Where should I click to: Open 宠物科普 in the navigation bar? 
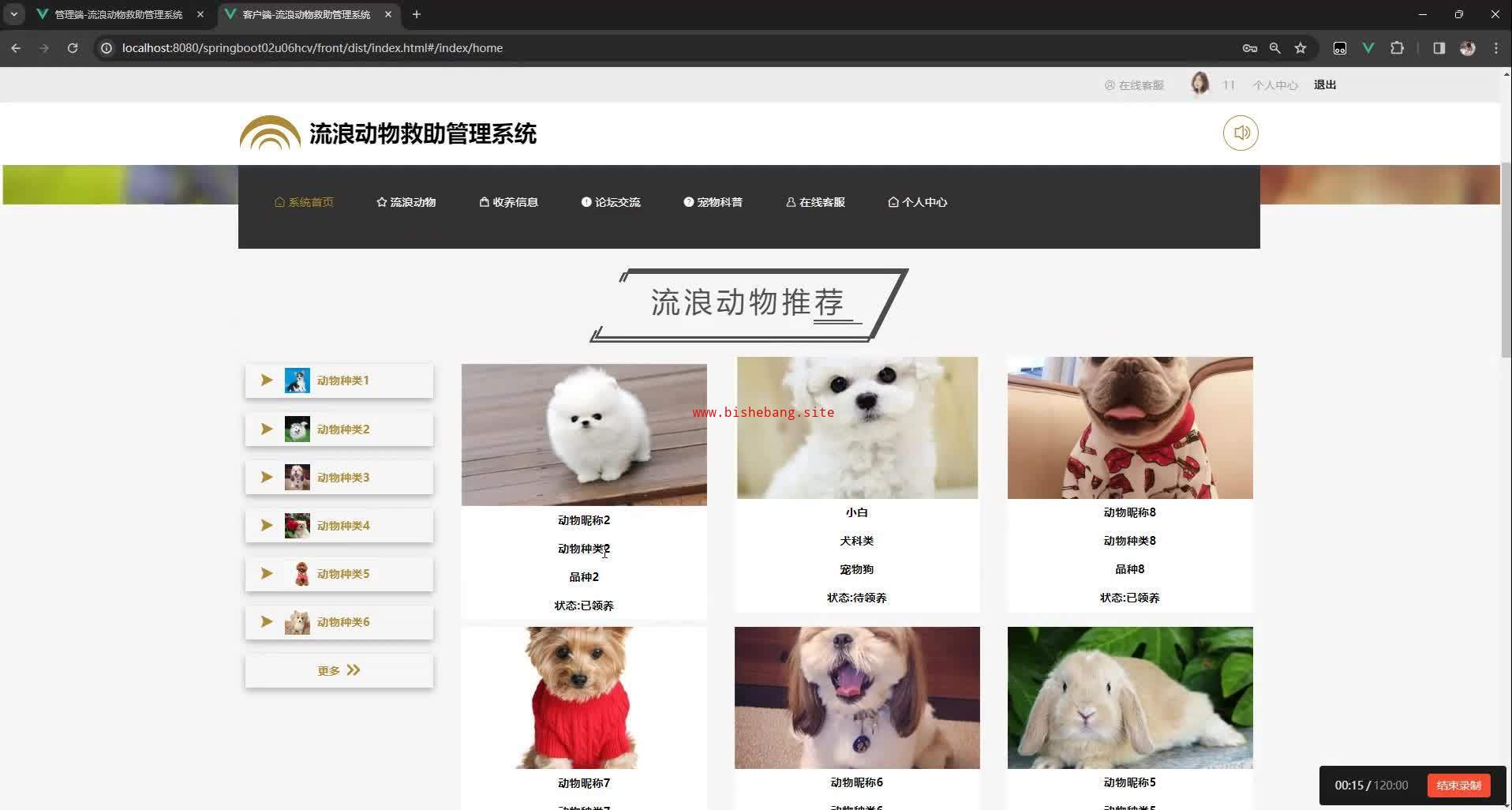(713, 202)
